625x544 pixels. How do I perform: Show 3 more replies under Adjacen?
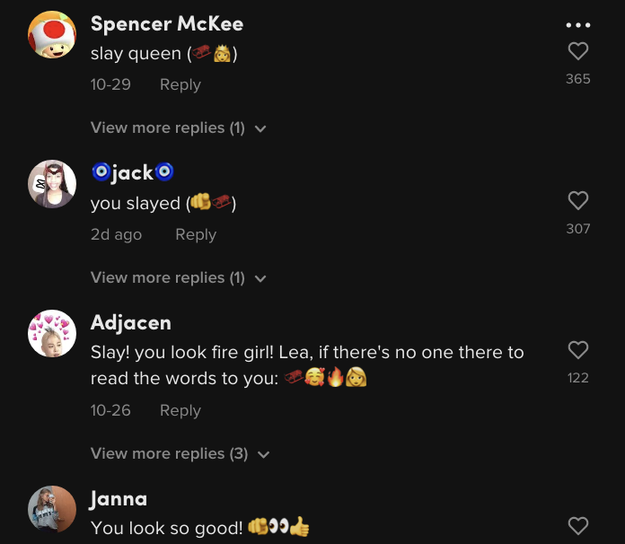[x=180, y=453]
